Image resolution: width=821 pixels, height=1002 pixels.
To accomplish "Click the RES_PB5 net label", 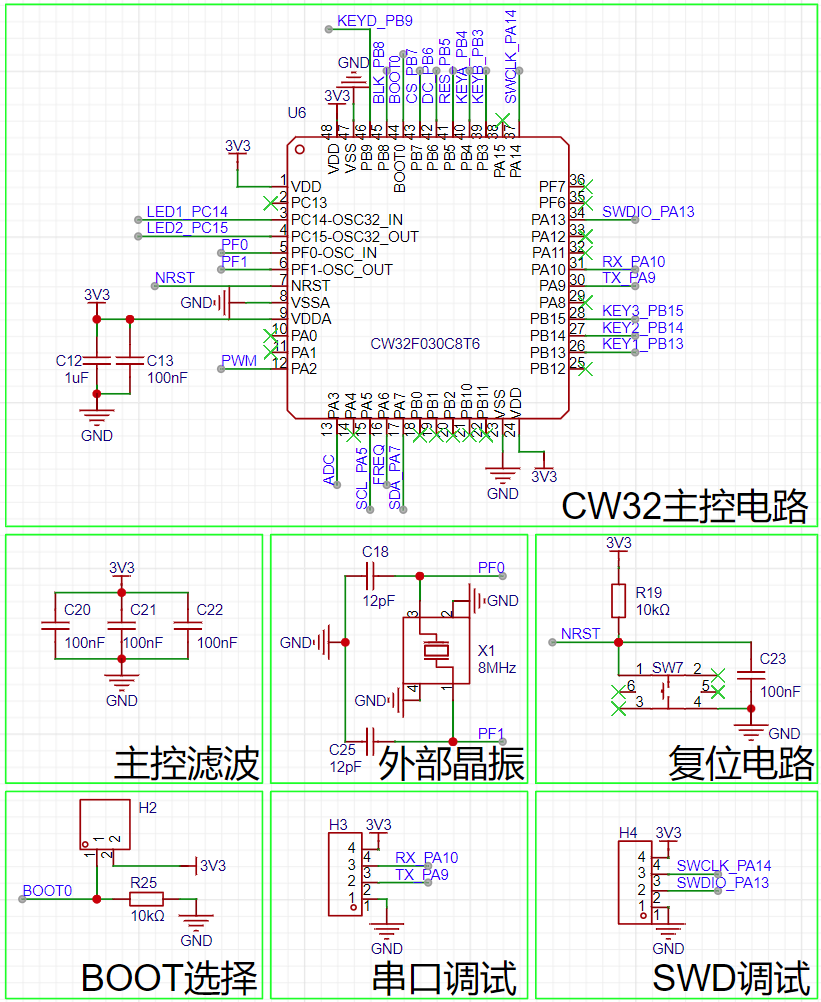I will tap(445, 72).
